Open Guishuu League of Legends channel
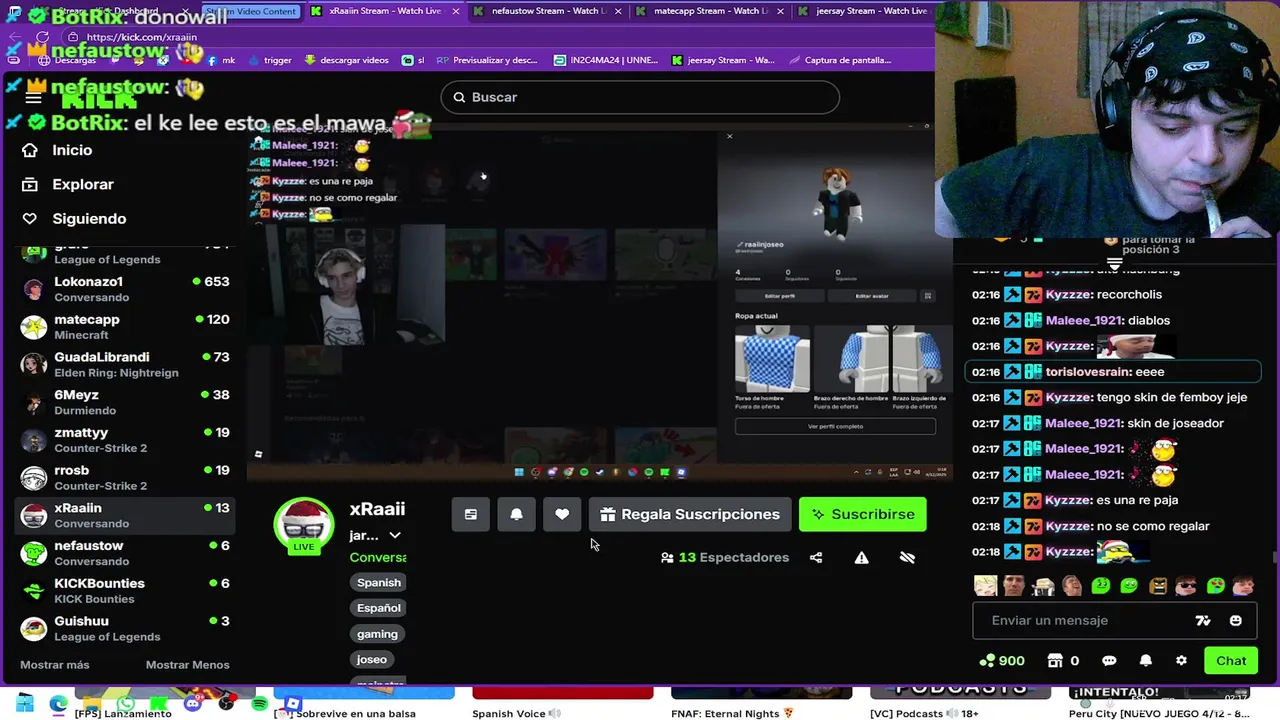1280x720 pixels. pos(125,628)
